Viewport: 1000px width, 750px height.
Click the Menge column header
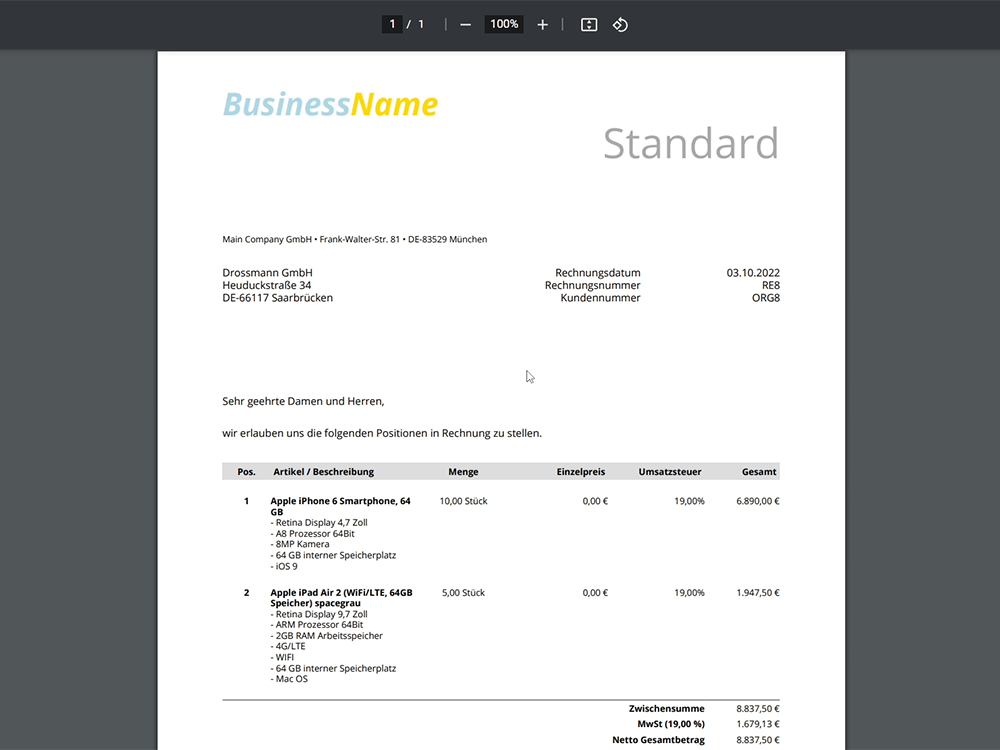[x=463, y=472]
